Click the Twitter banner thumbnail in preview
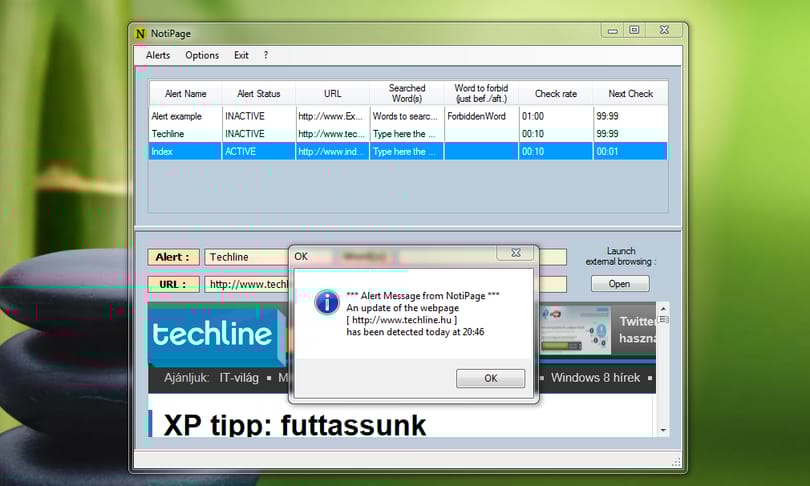Image resolution: width=810 pixels, height=486 pixels. click(x=575, y=330)
